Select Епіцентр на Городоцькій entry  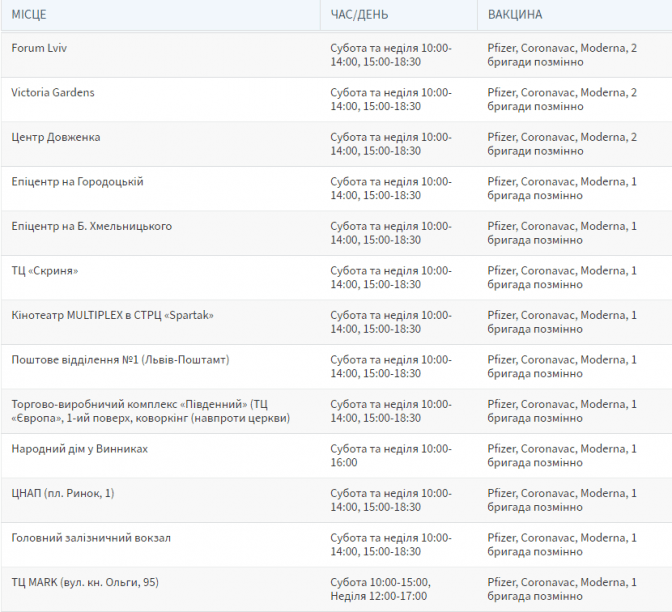pyautogui.click(x=77, y=181)
